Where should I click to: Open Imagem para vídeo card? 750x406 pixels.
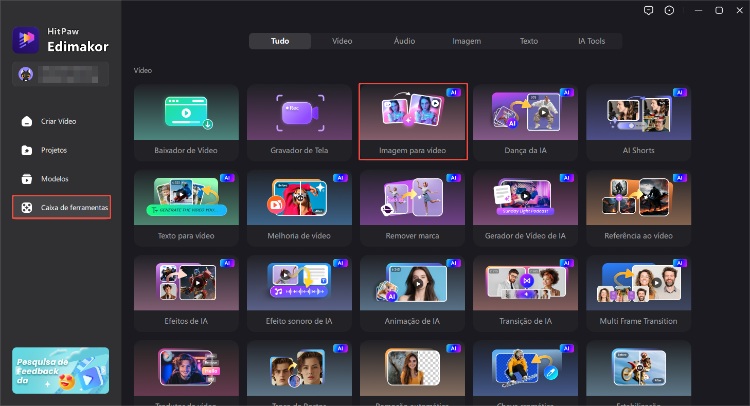pyautogui.click(x=412, y=122)
